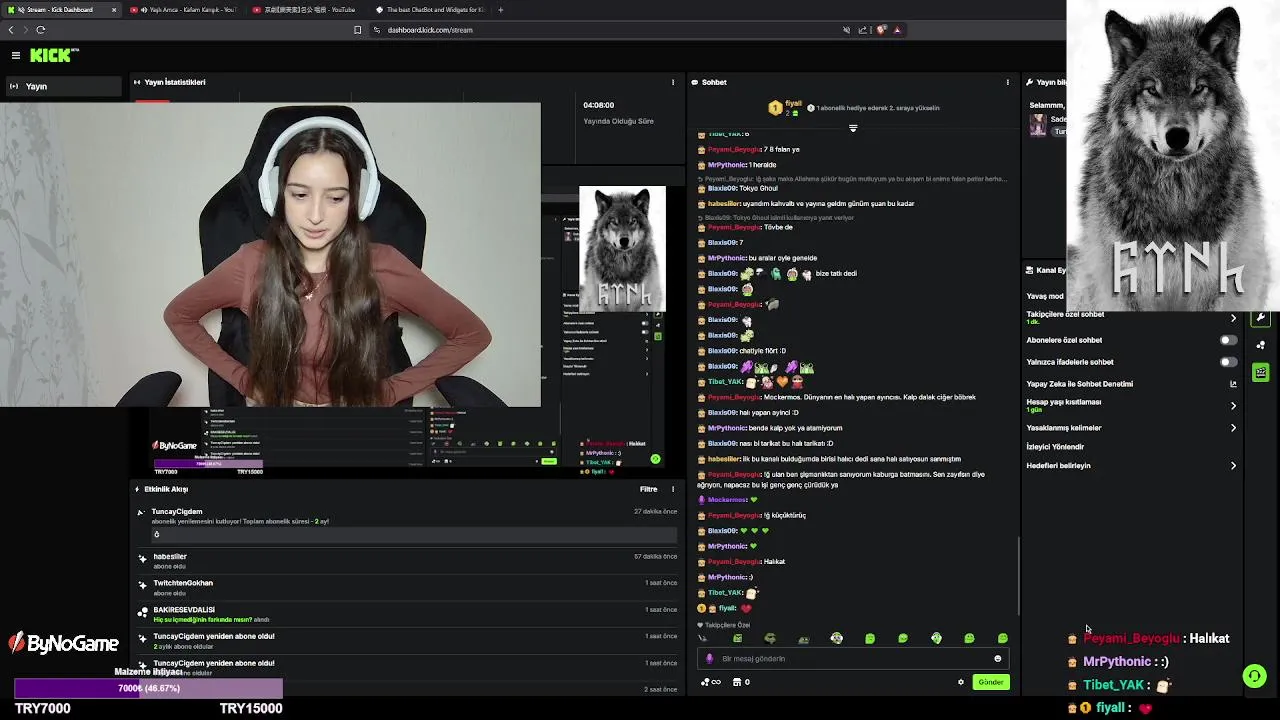Click the channel points infinity icon
1280x720 pixels.
[711, 682]
